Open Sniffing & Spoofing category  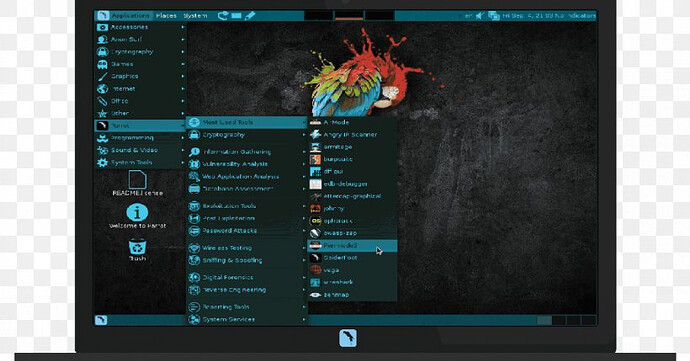tap(246, 260)
